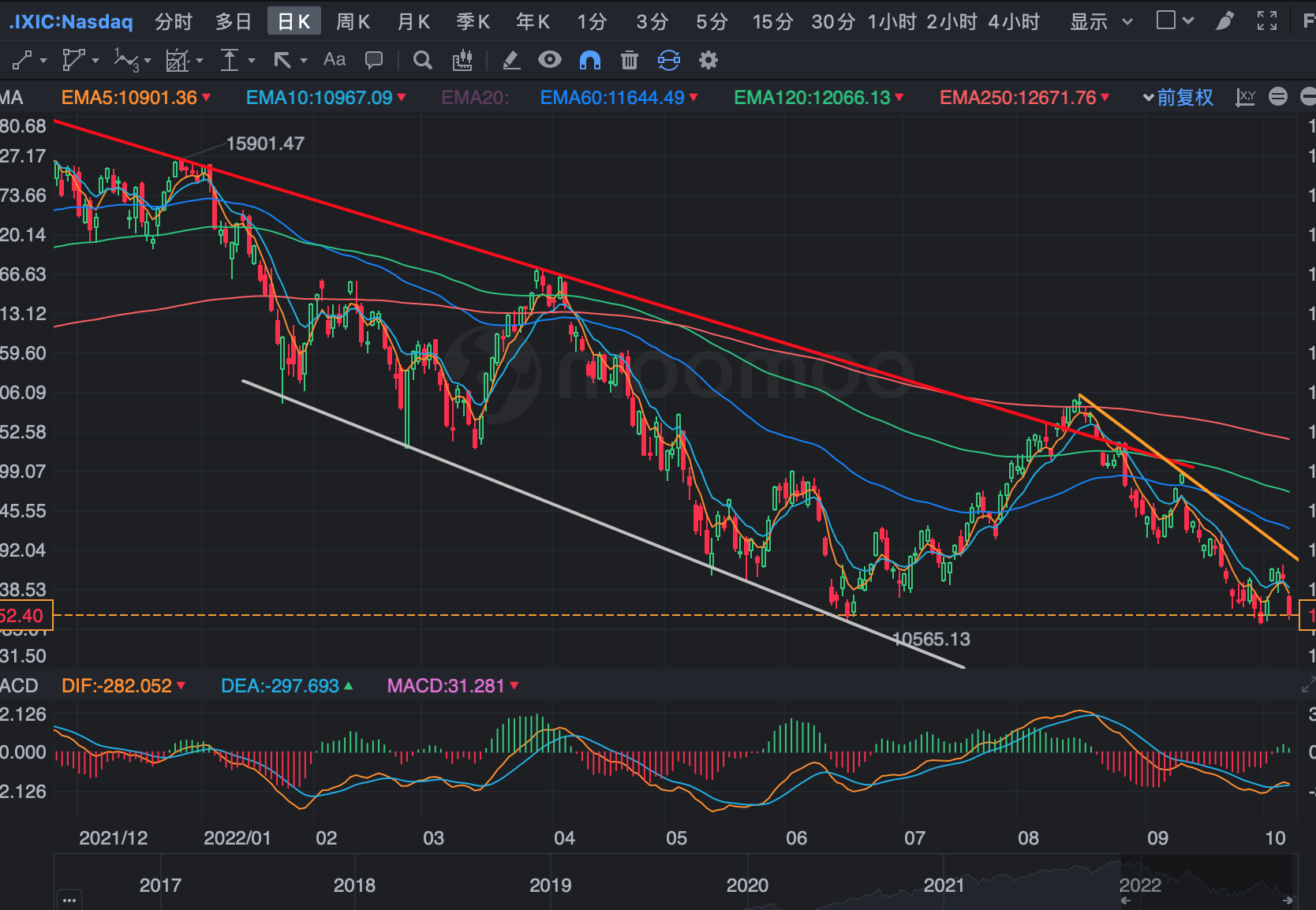Screen dimensions: 1316x910
Task: Open the 前复权 price adjustment dropdown
Action: tap(1178, 98)
